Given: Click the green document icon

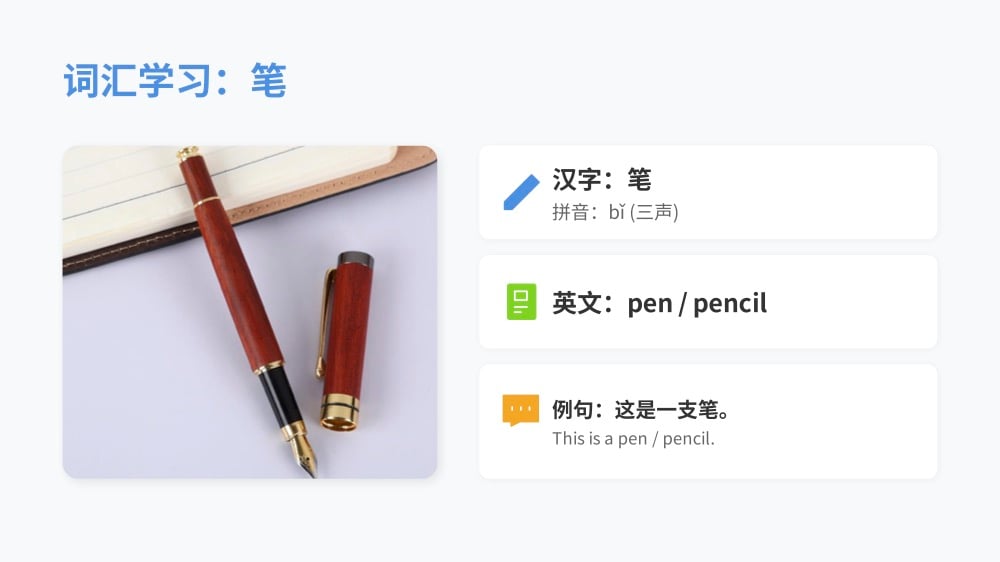Looking at the screenshot, I should 521,302.
